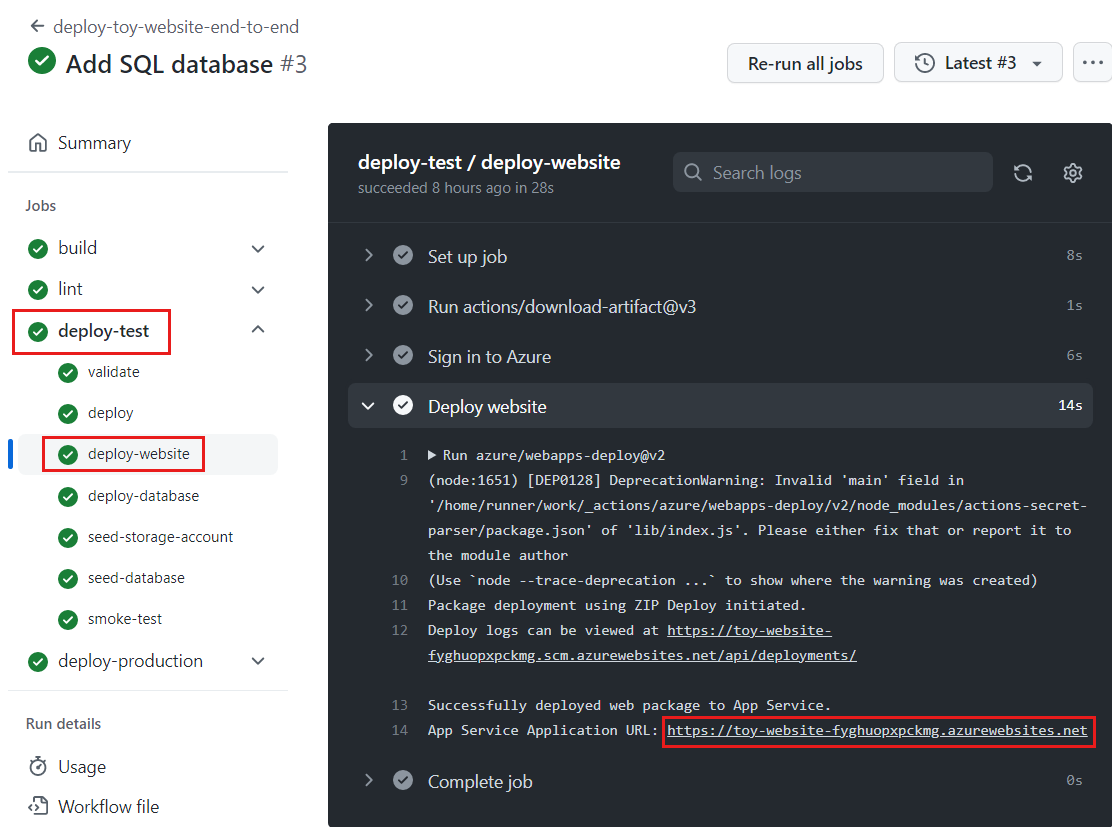1112x827 pixels.
Task: Open the Usage run details
Action: (82, 767)
